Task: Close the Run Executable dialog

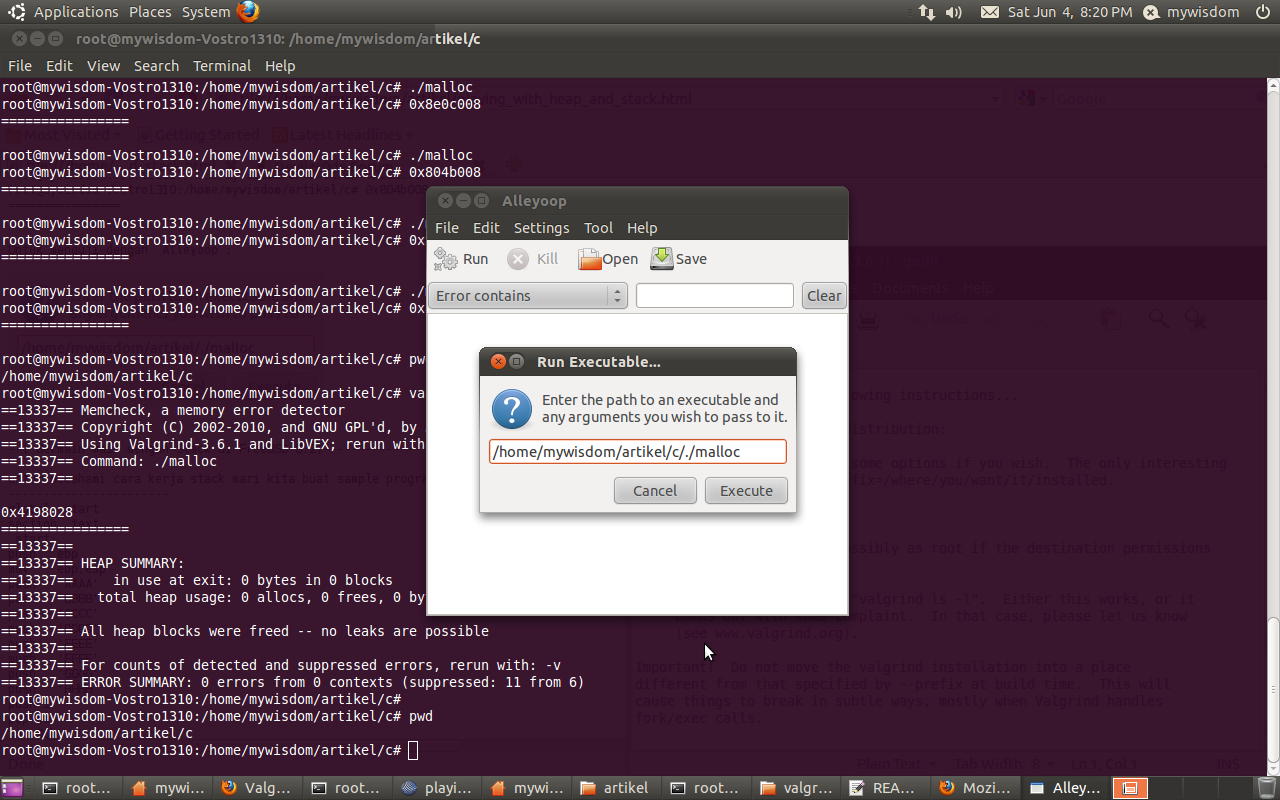Action: [x=498, y=361]
